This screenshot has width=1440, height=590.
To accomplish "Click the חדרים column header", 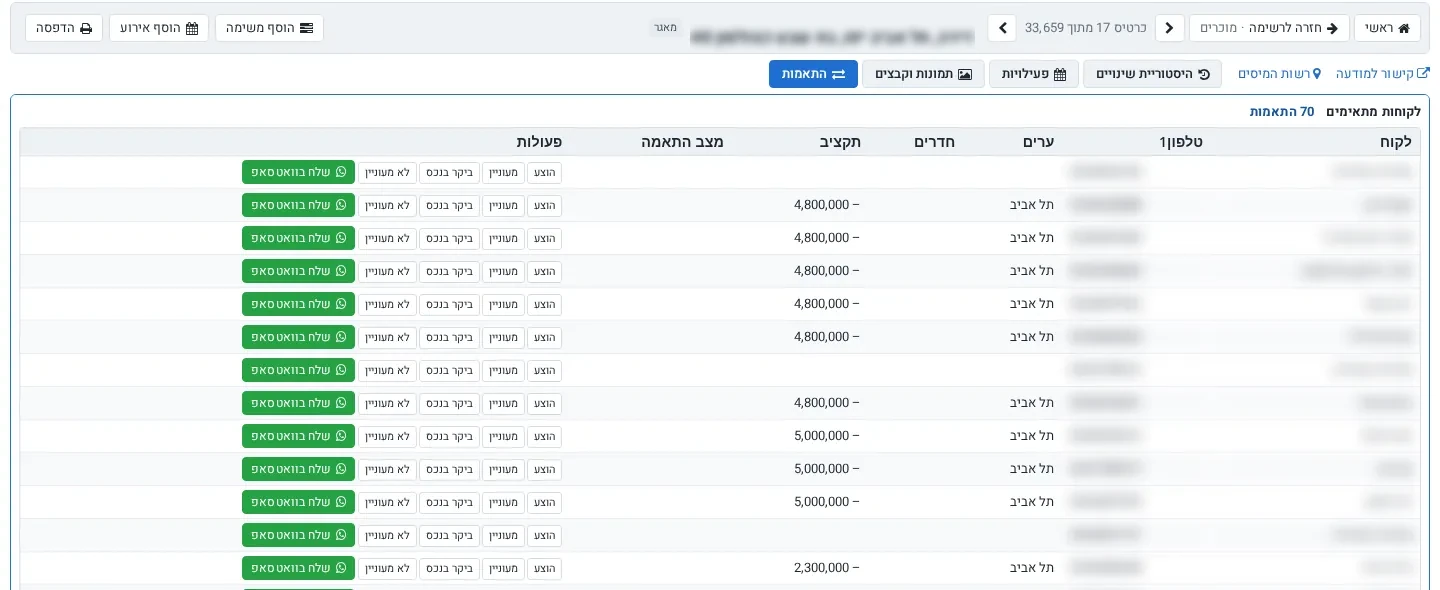I will 934,142.
